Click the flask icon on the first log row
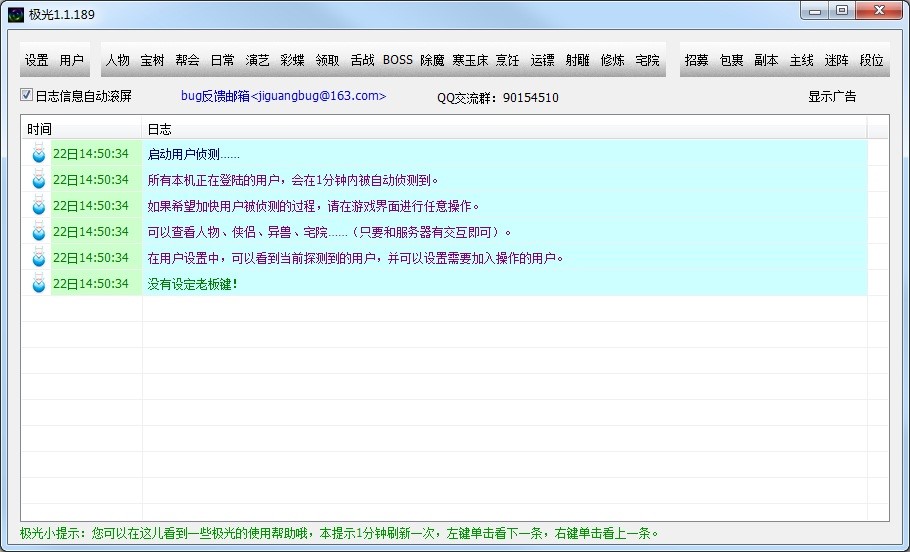The height and width of the screenshot is (552, 910). pos(38,154)
